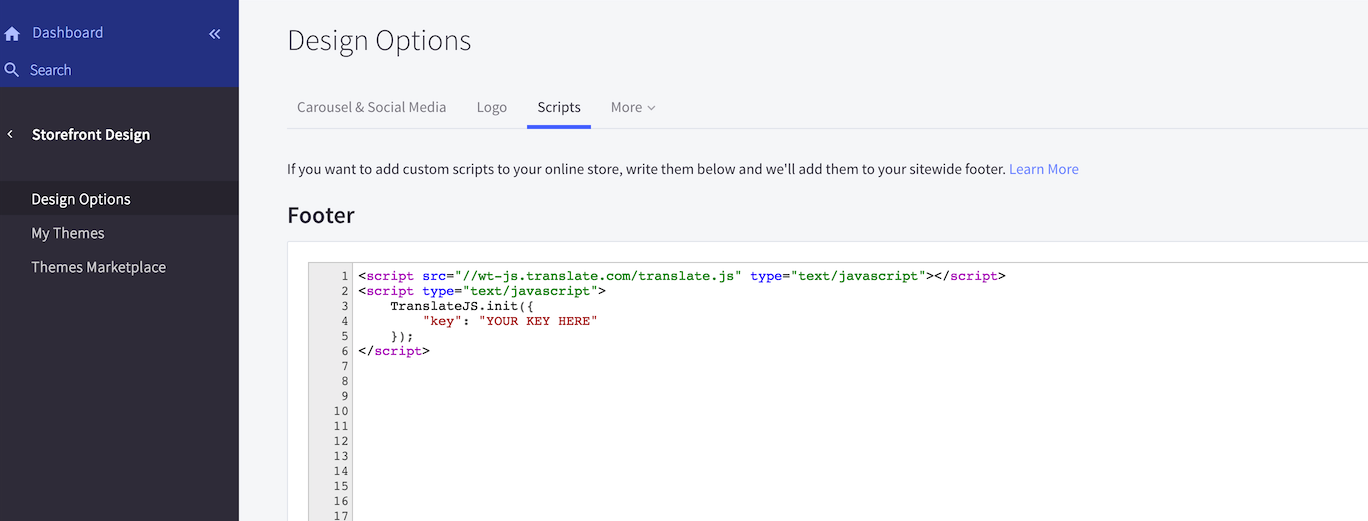The width and height of the screenshot is (1368, 521).
Task: Click the Search magnifier icon
Action: click(x=12, y=70)
